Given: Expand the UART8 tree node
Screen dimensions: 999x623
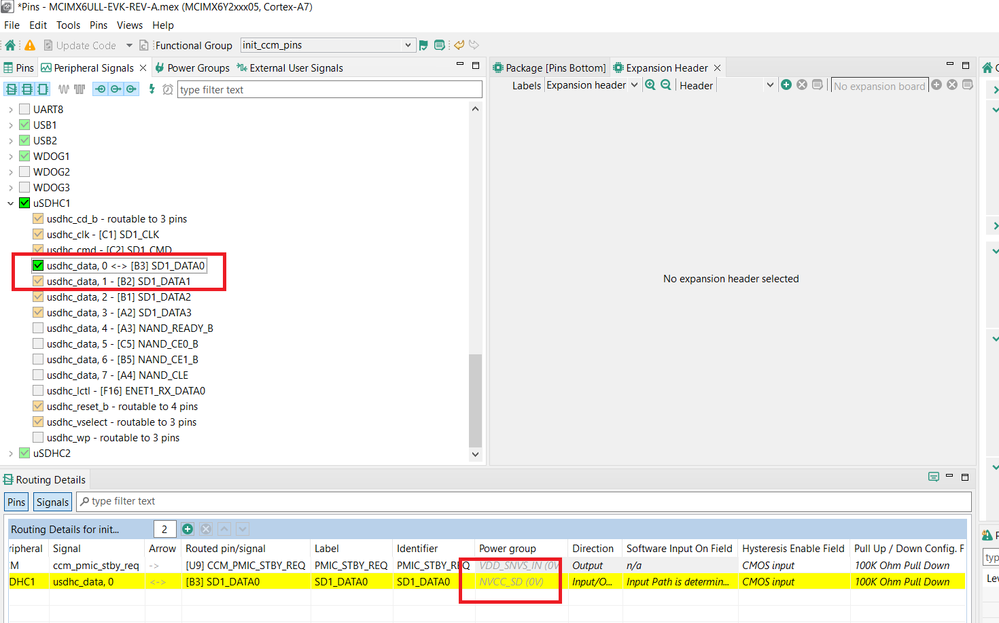Looking at the screenshot, I should pyautogui.click(x=10, y=110).
